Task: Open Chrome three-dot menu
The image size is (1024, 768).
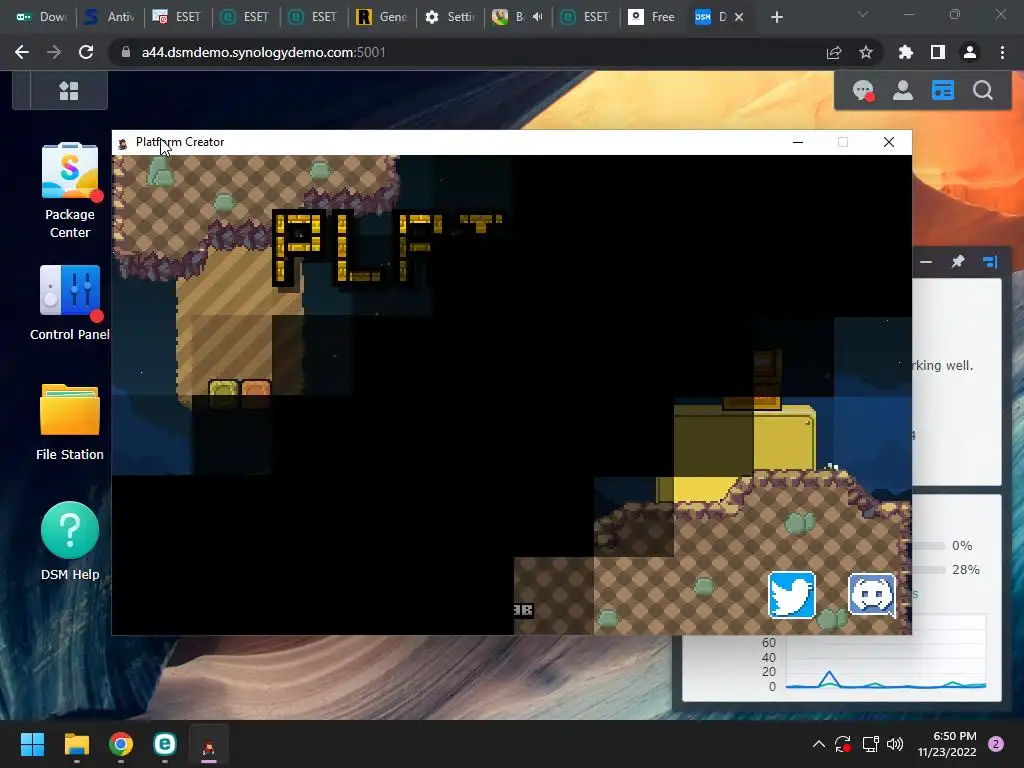Action: tap(1002, 52)
